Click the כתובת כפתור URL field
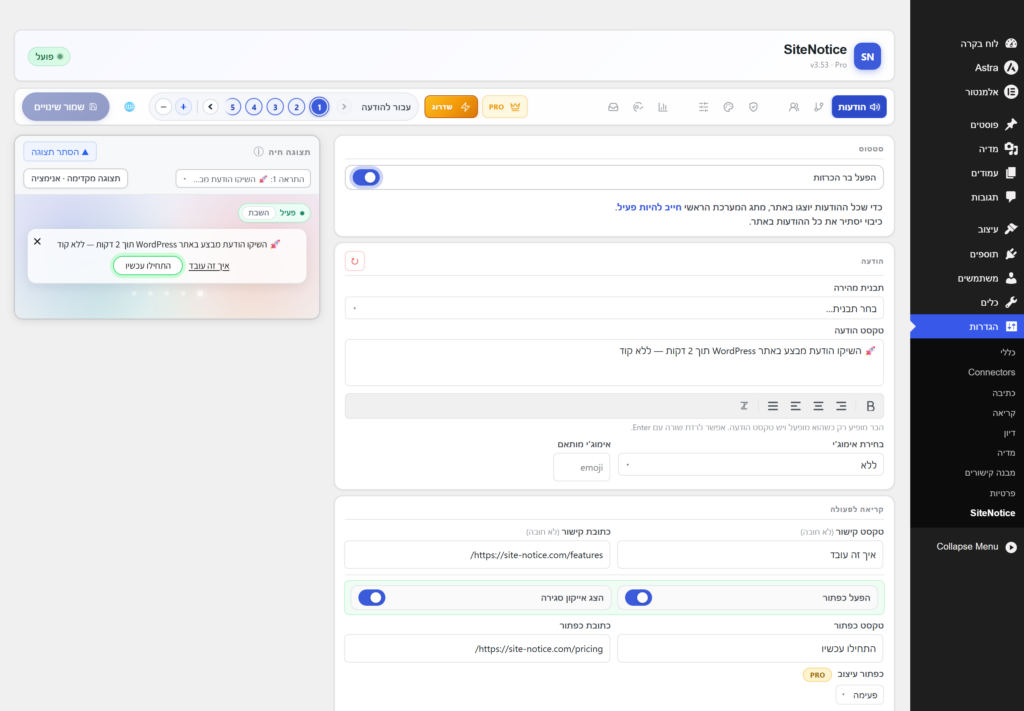This screenshot has width=1024, height=711. pos(477,649)
